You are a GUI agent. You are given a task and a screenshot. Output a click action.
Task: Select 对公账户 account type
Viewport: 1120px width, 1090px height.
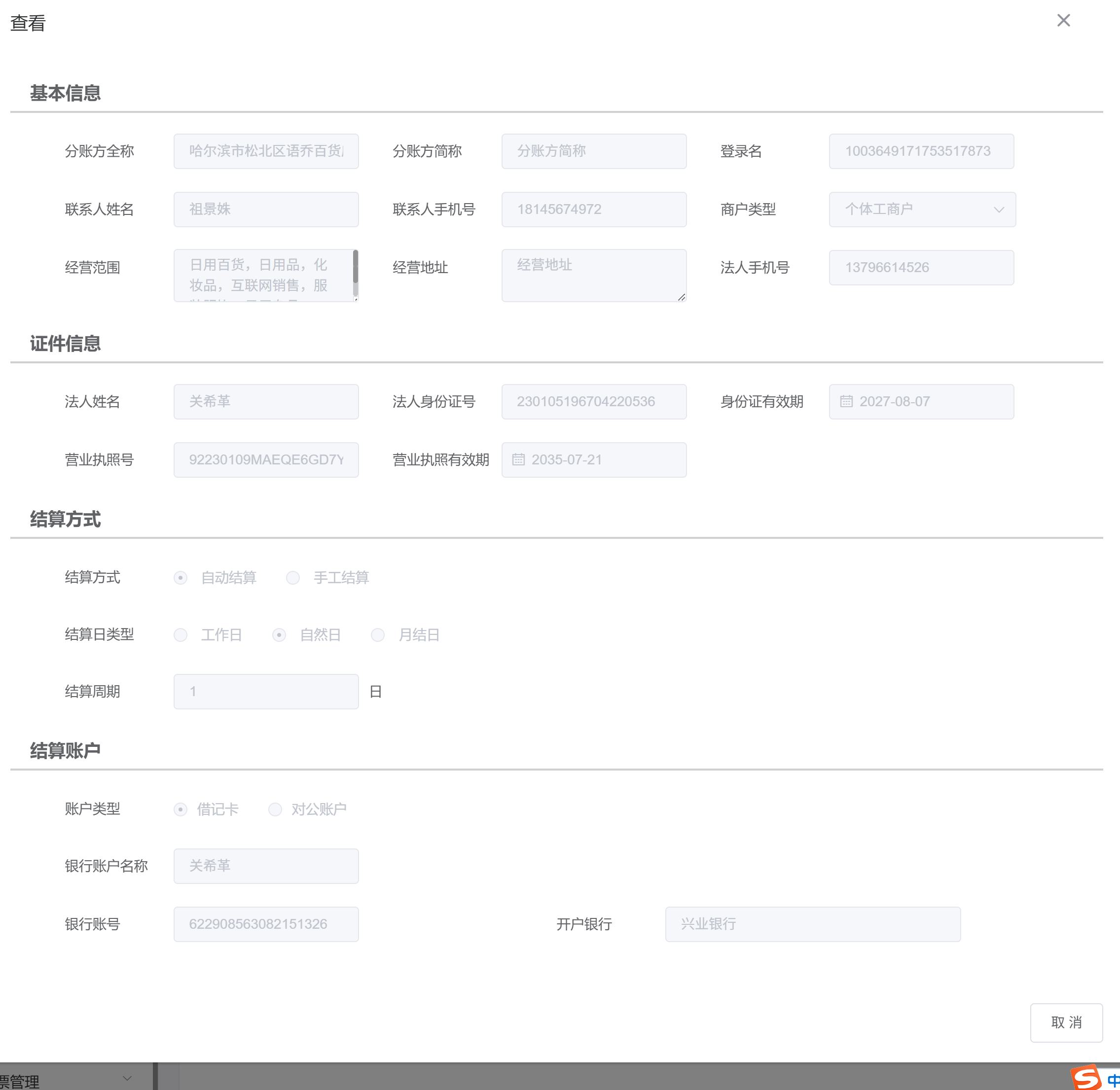(275, 809)
